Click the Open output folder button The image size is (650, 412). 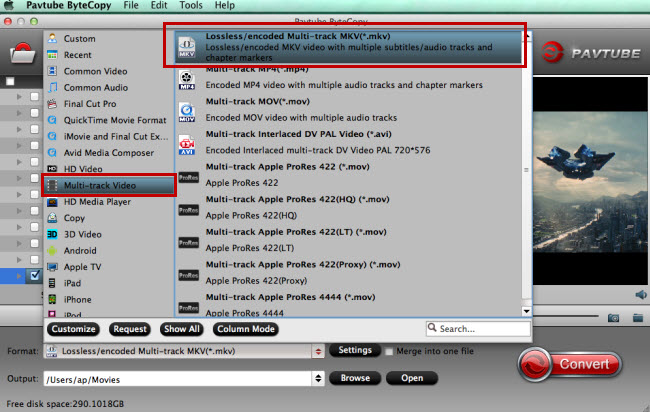coord(412,378)
